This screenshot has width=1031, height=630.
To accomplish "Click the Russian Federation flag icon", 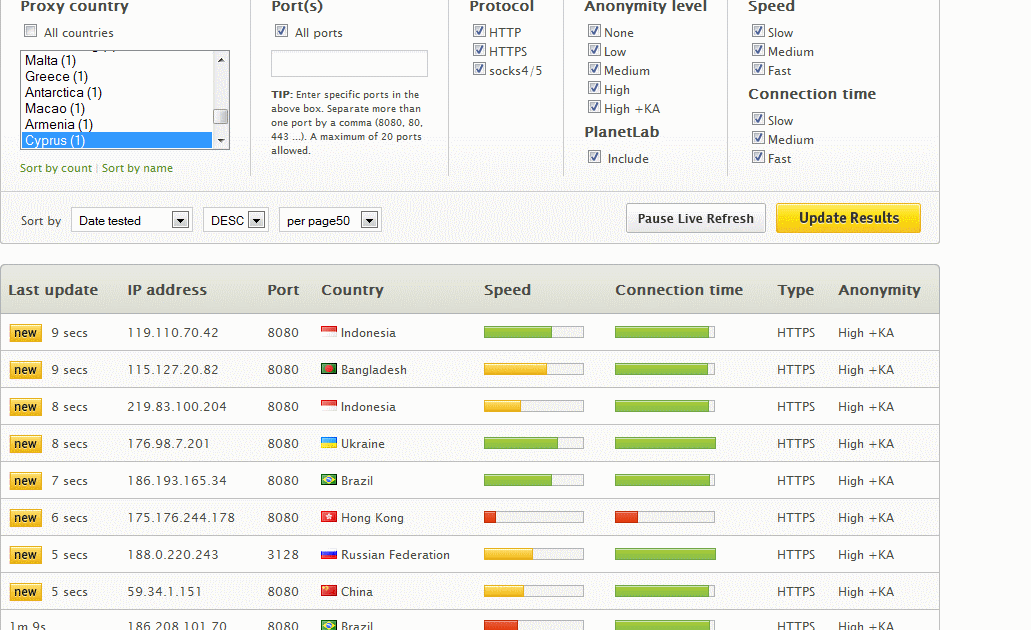I will click(329, 554).
